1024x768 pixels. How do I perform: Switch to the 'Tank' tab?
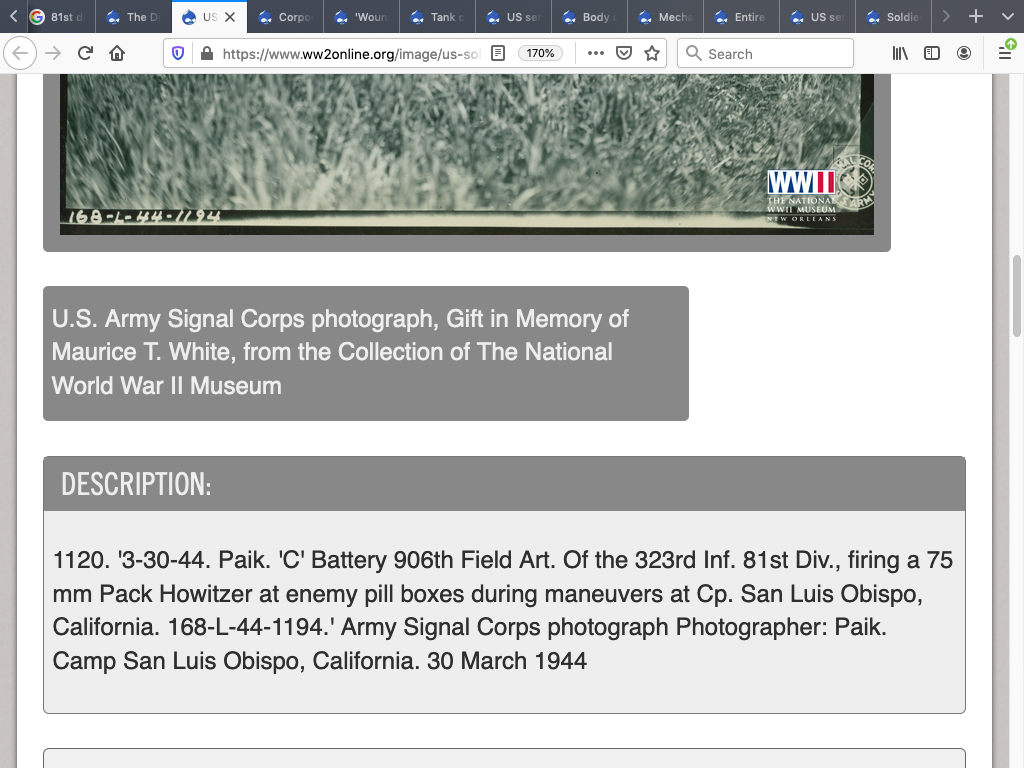436,17
